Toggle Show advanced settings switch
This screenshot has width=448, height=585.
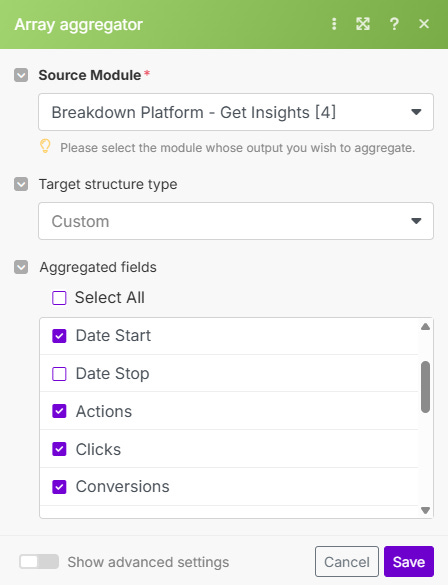point(39,562)
